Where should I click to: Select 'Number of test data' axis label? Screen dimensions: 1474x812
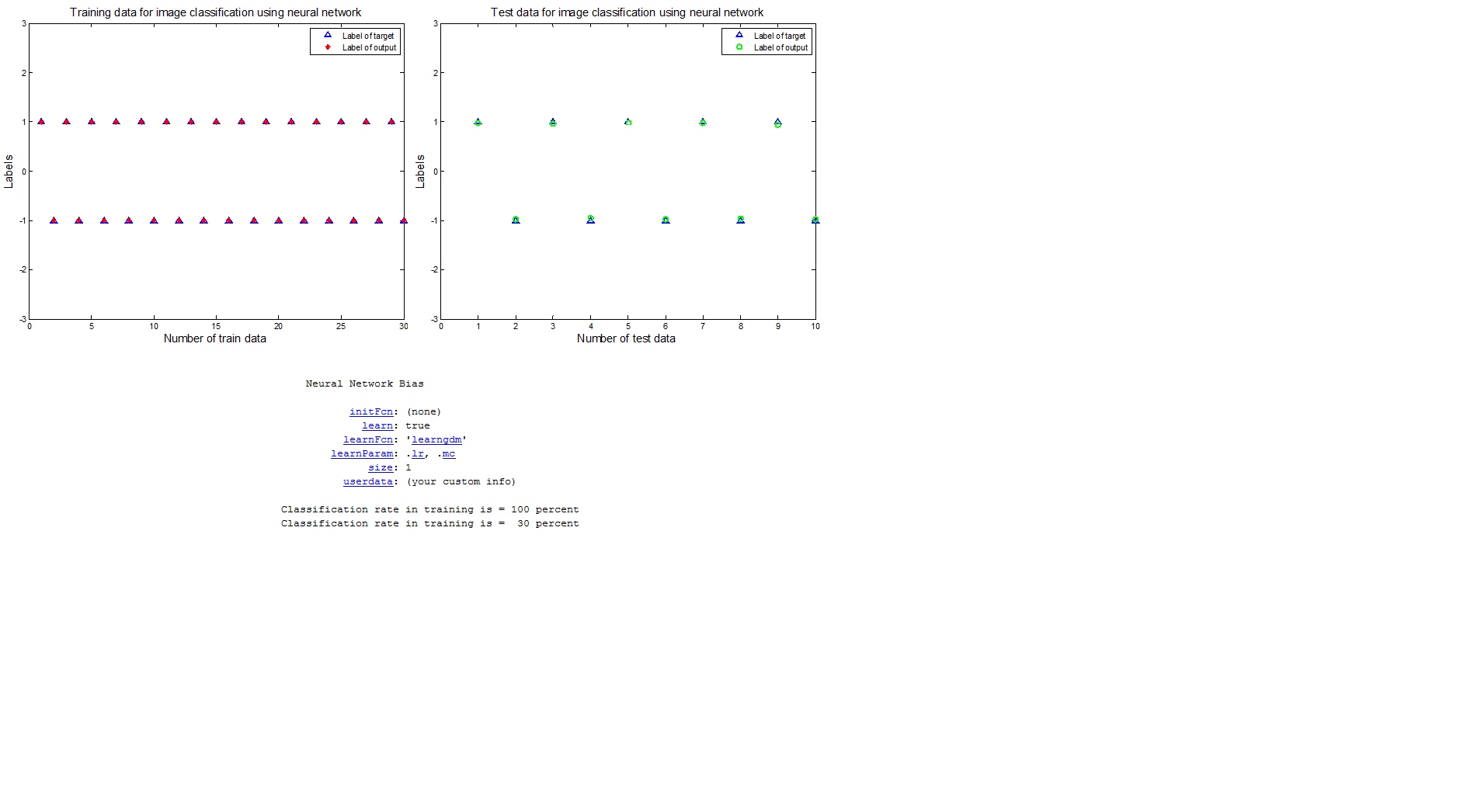(x=626, y=338)
